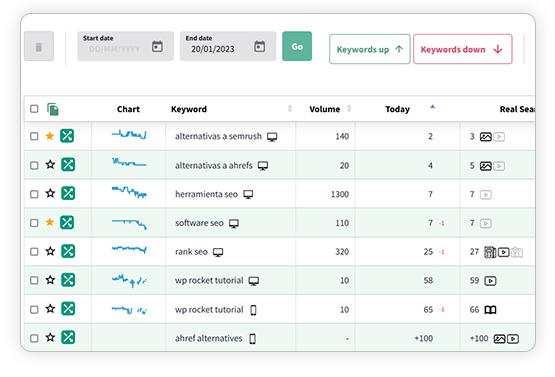The width and height of the screenshot is (555, 377).
Task: Filter by Keywords up
Action: coord(370,49)
